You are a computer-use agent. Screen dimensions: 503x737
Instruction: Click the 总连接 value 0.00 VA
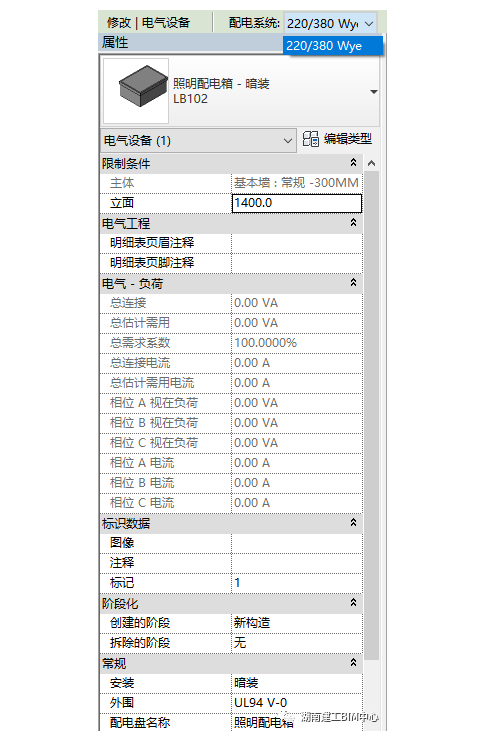297,303
